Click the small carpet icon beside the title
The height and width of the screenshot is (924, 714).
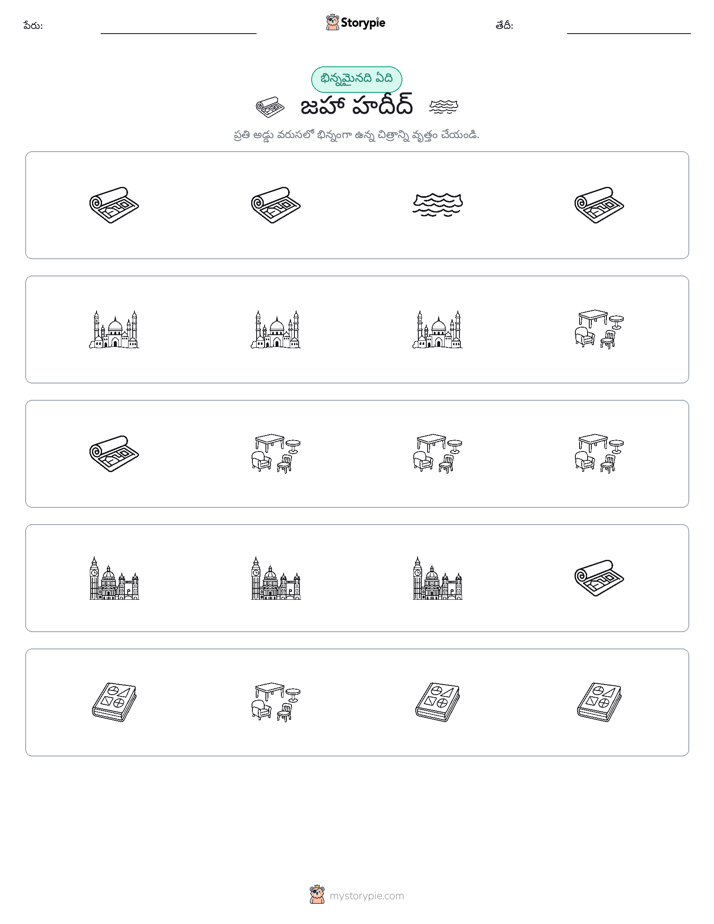click(270, 107)
